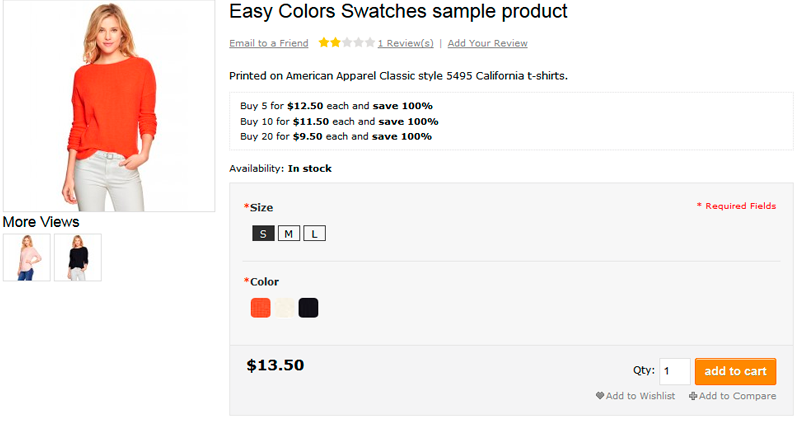Open the Email to a Friend link
Viewport: 801px width, 423px height.
click(269, 43)
